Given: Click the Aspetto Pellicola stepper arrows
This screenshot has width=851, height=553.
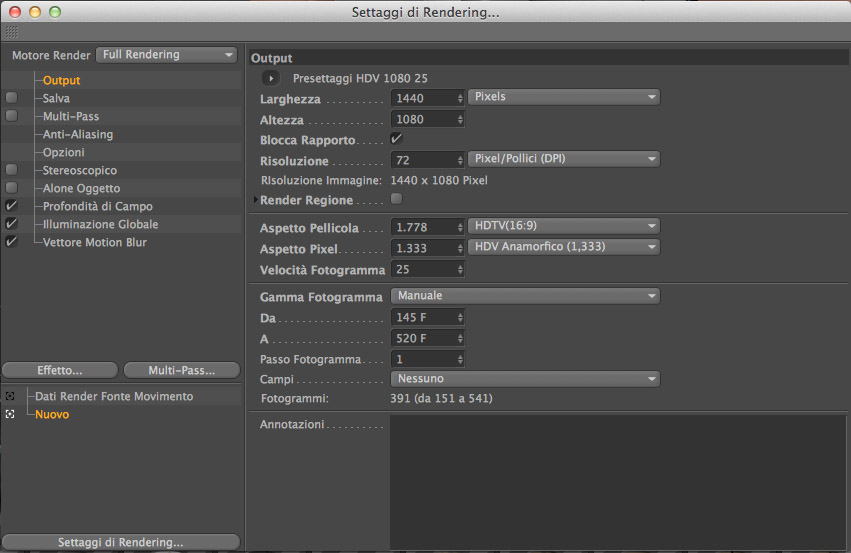Looking at the screenshot, I should point(460,227).
